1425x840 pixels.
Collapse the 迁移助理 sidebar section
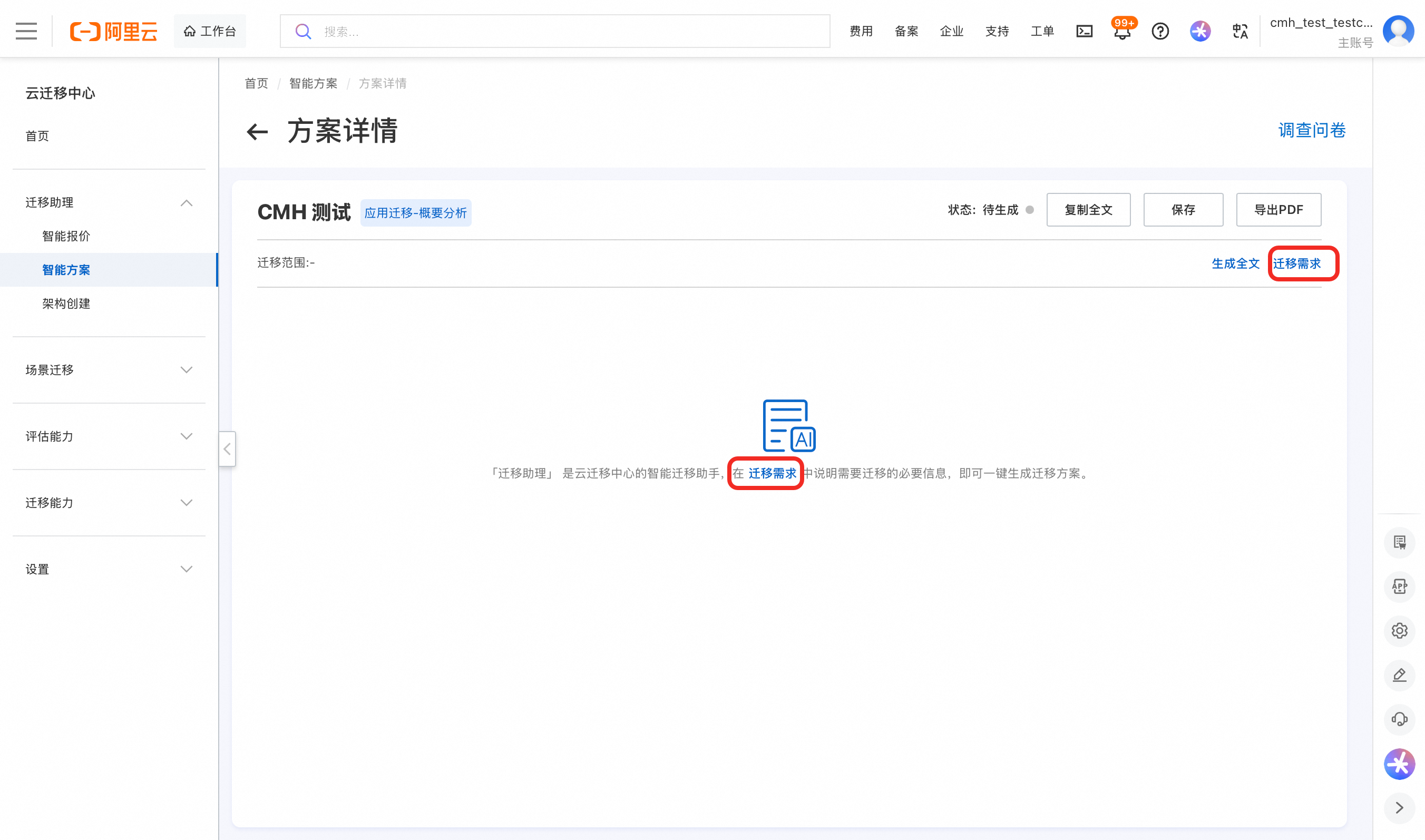[x=186, y=203]
